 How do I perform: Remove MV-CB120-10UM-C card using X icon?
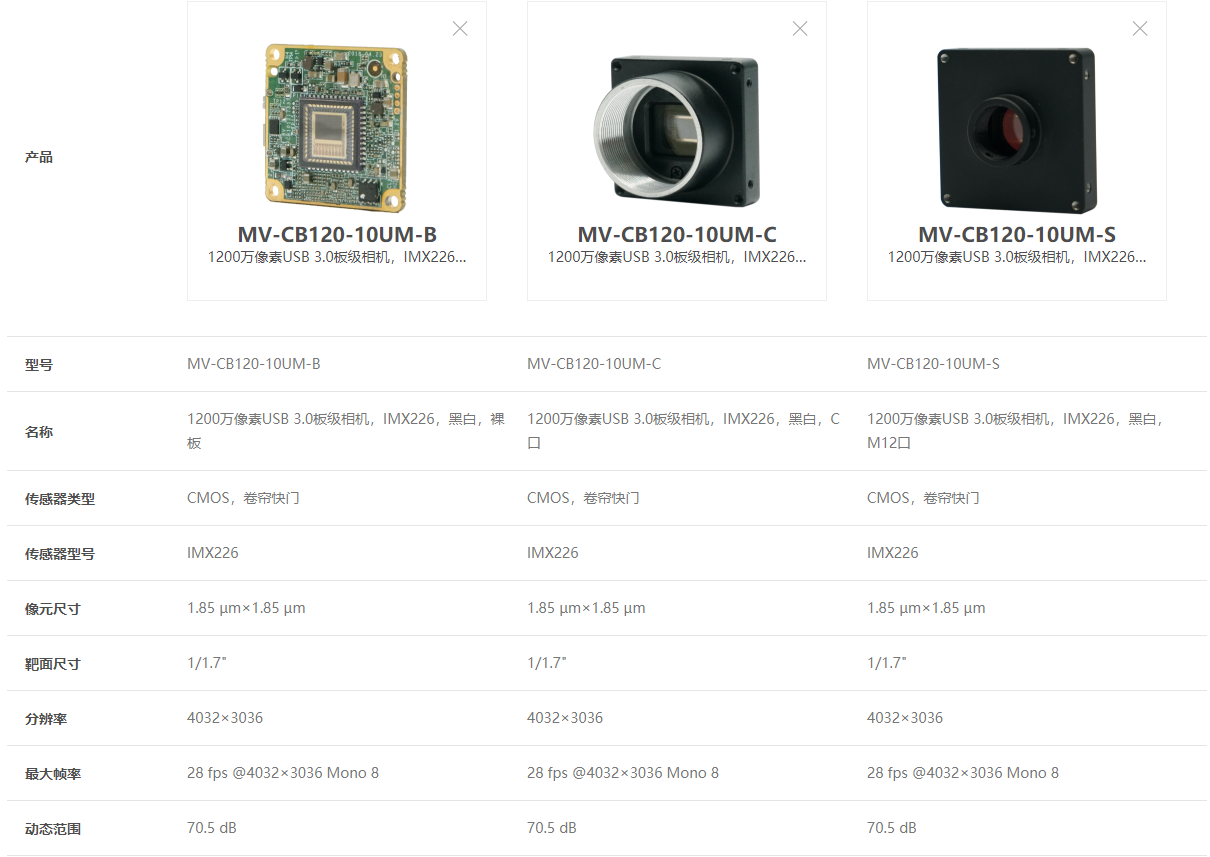pos(800,29)
